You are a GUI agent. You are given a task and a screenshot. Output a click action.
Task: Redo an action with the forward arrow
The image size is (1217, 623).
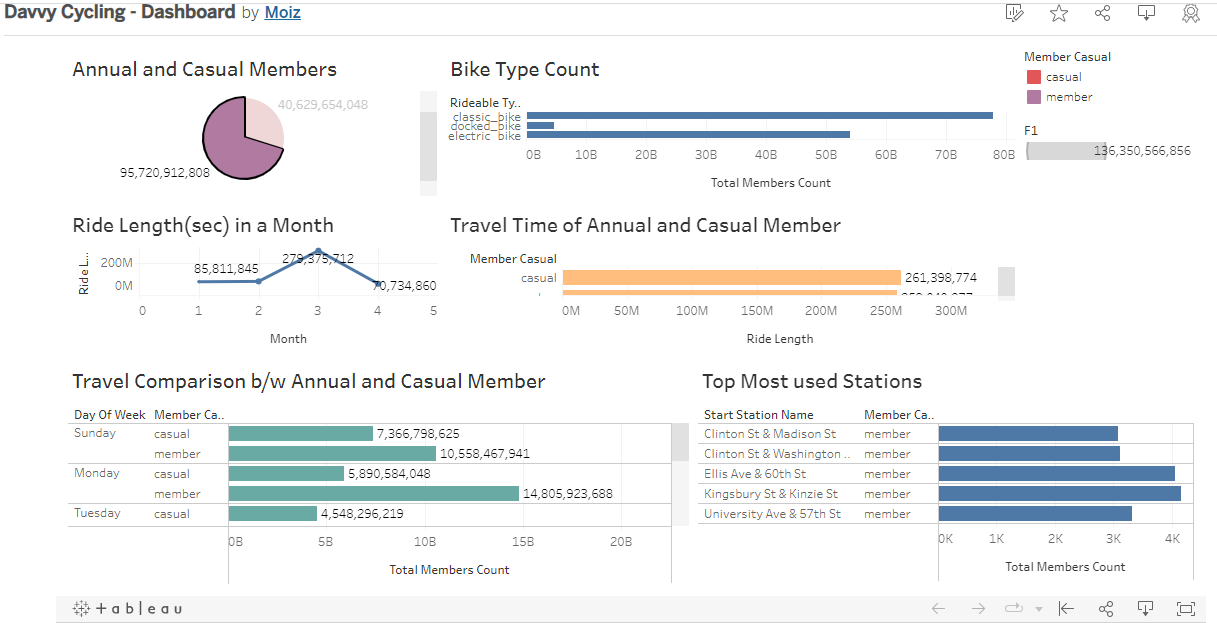[x=978, y=608]
